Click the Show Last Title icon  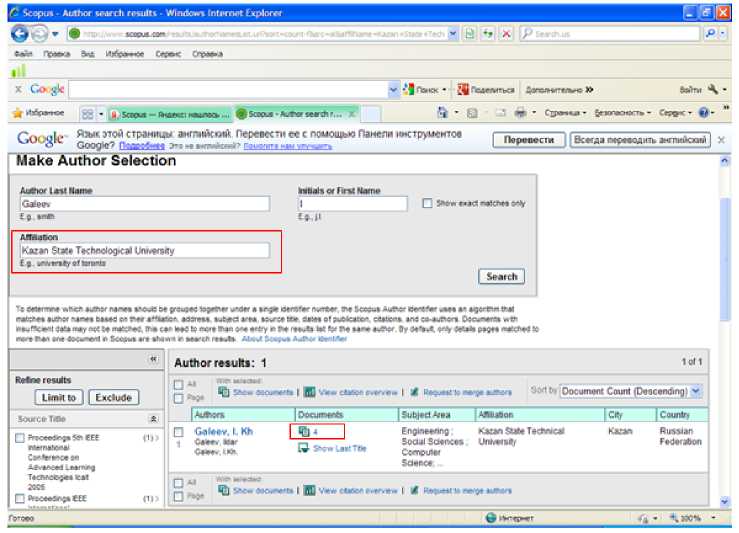(303, 448)
